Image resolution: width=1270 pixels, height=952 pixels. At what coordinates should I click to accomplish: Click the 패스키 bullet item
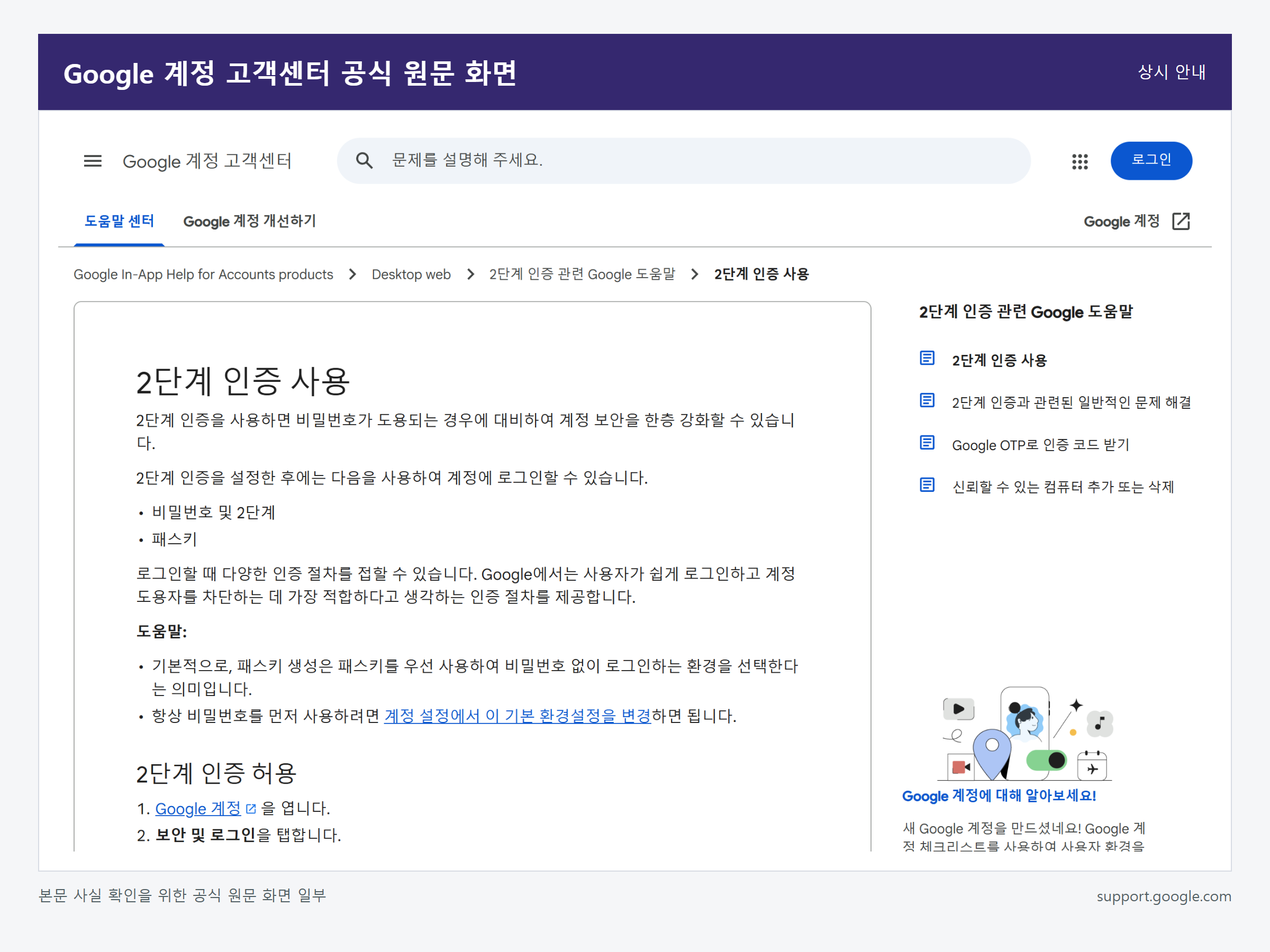click(x=175, y=539)
